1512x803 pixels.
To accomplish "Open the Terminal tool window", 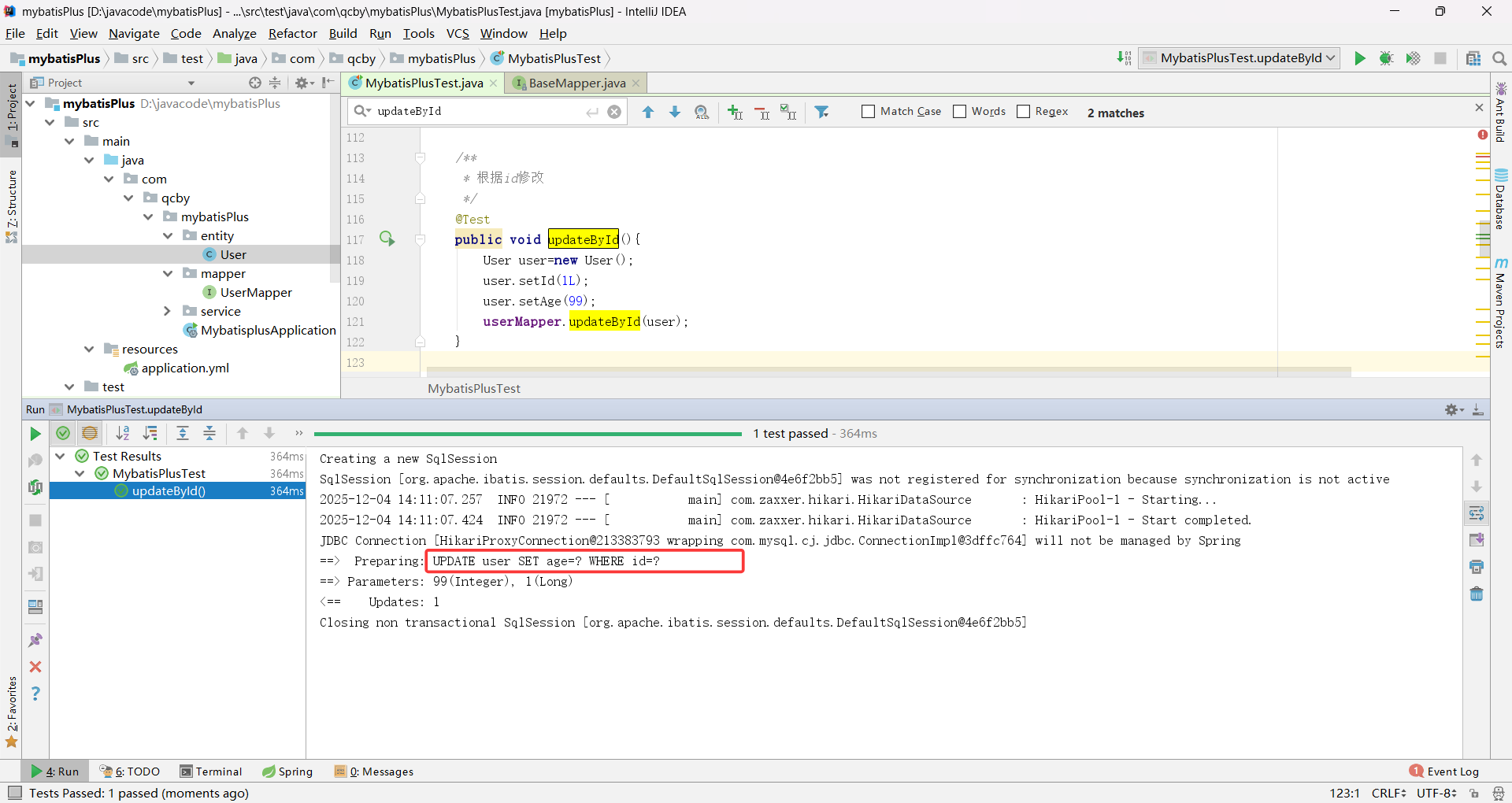I will [x=211, y=772].
